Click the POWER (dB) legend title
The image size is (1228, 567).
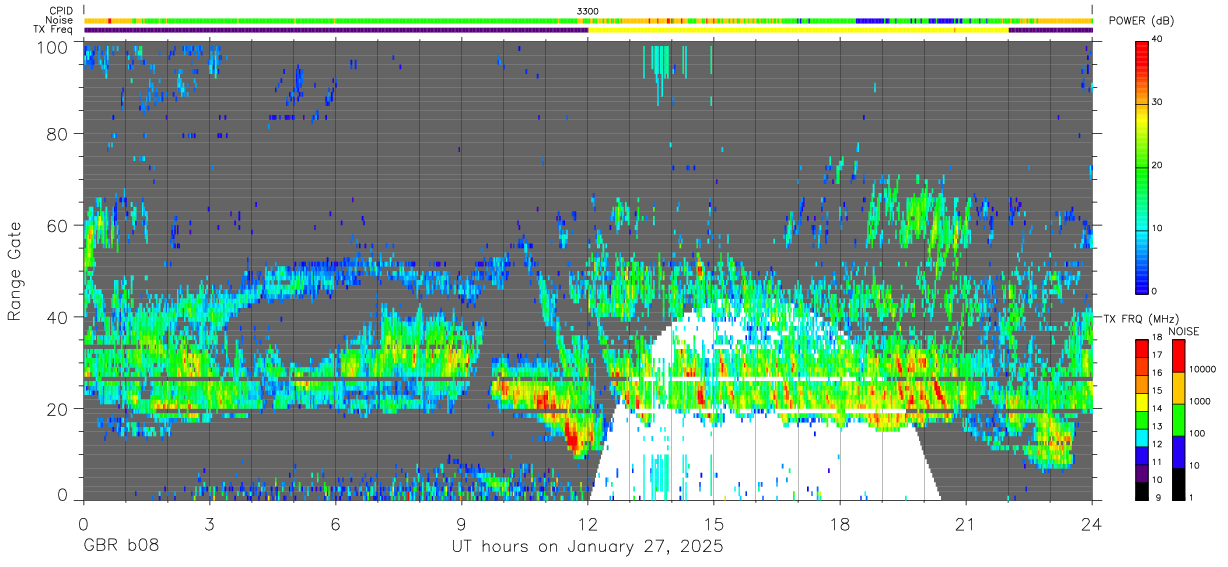(x=1141, y=21)
